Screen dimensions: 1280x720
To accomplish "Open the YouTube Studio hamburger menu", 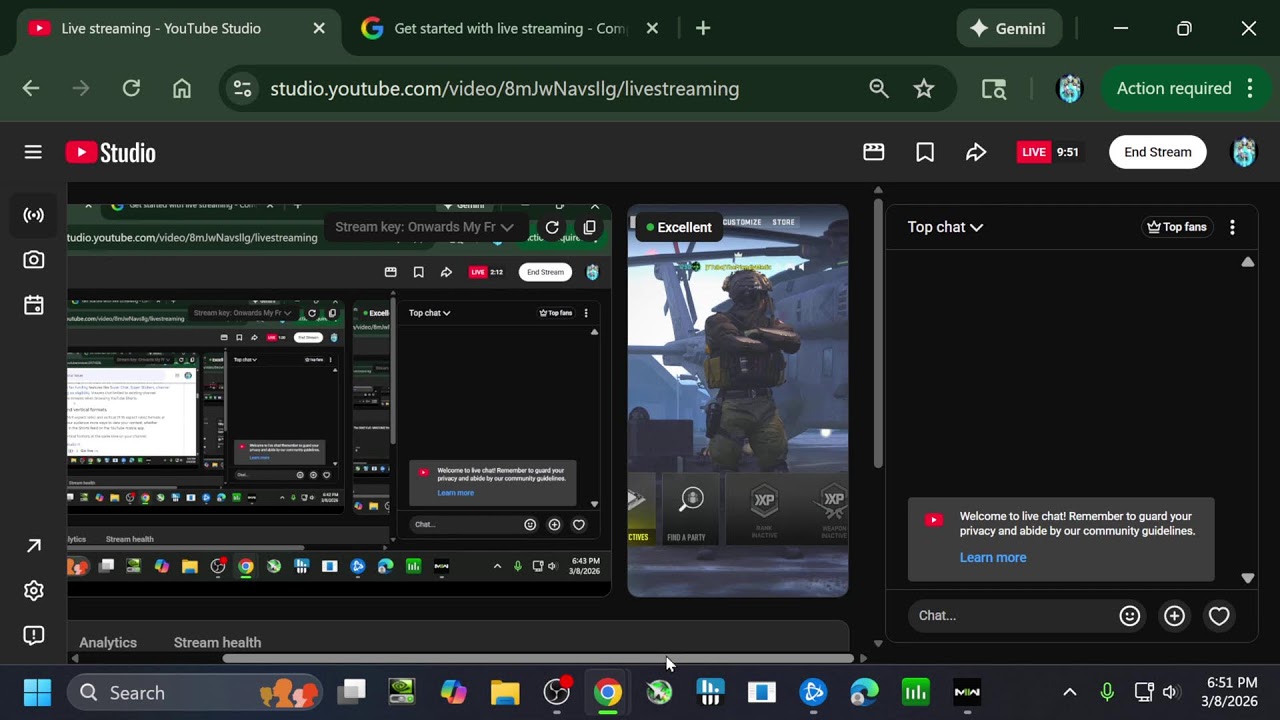I will [33, 152].
